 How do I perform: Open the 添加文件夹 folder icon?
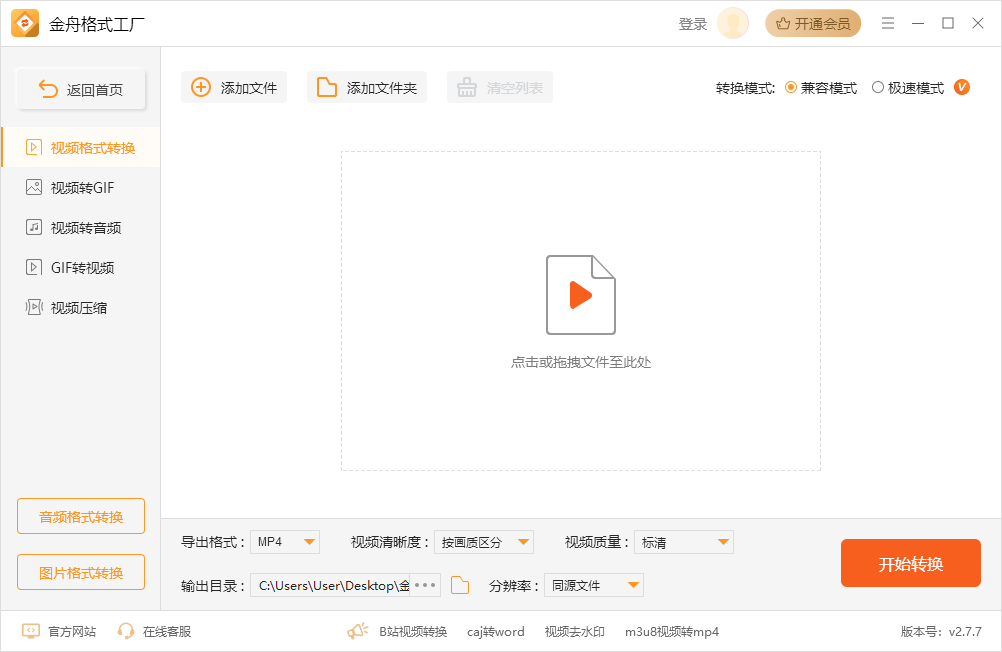pyautogui.click(x=325, y=87)
